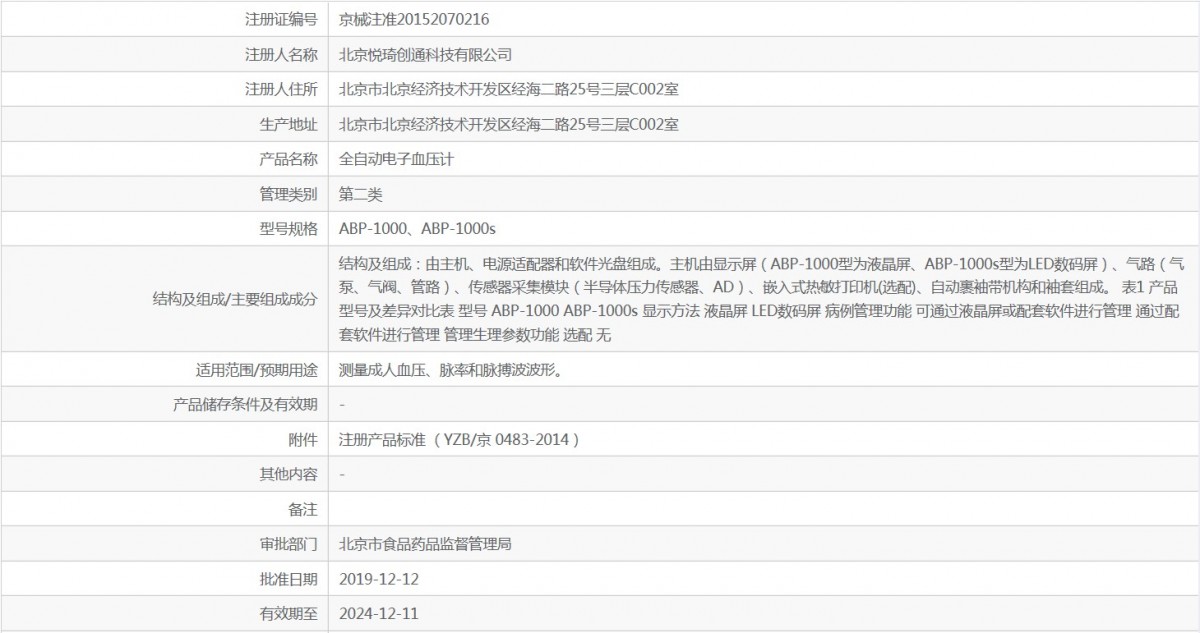Select model value ABP-1000、ABP-1000s
Image resolution: width=1200 pixels, height=633 pixels.
418,229
